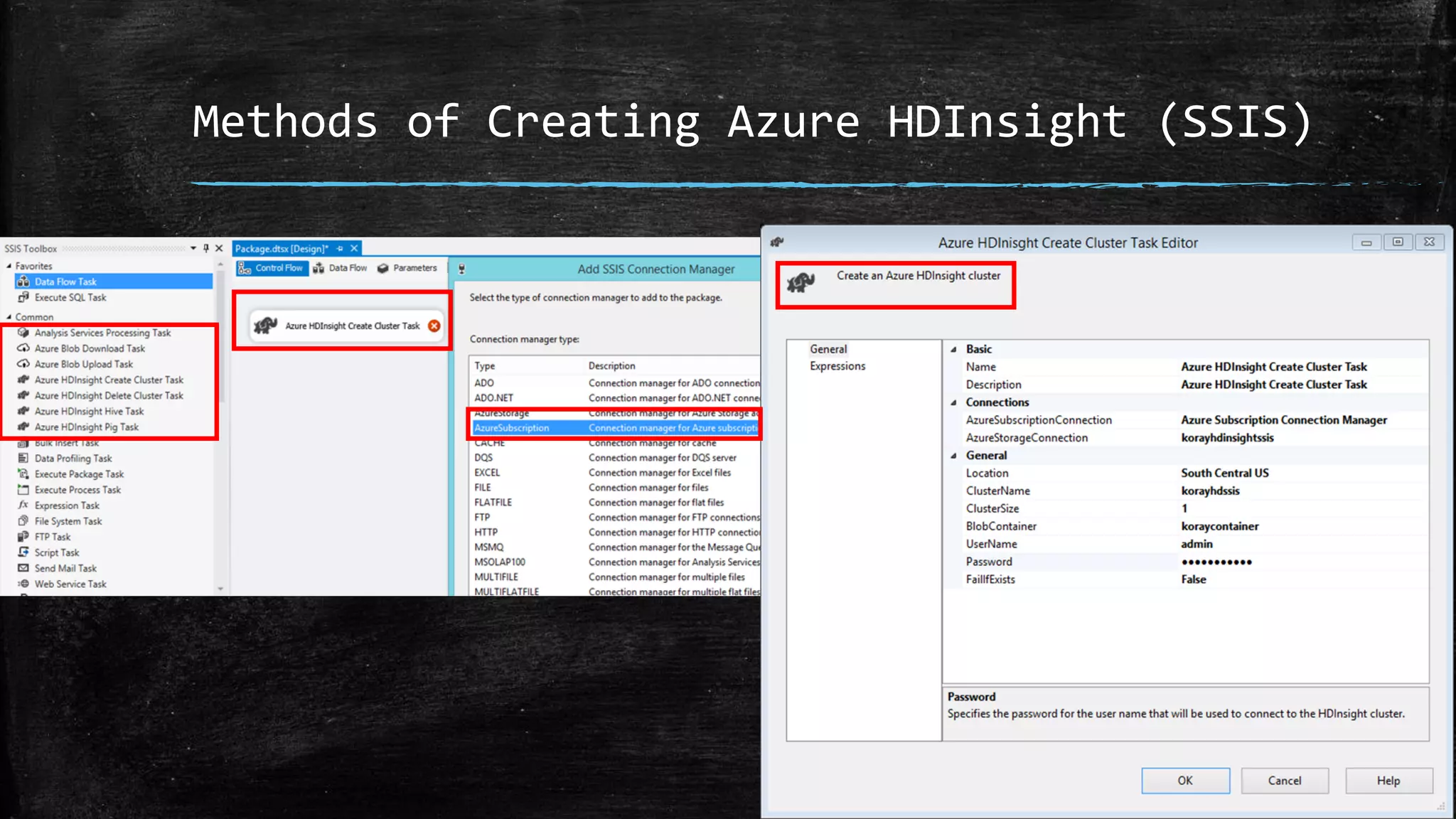Select the Expressions page in Task Editor
Screen dimensions: 1456x819
(x=837, y=366)
